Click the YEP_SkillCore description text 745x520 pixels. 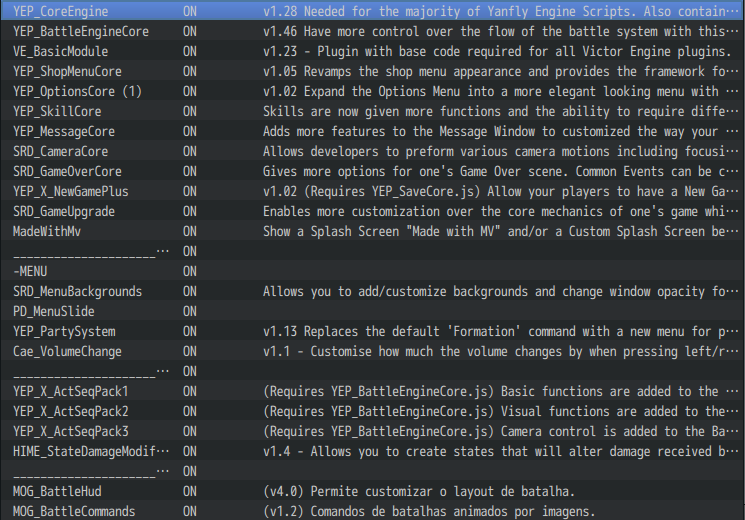[x=501, y=111]
